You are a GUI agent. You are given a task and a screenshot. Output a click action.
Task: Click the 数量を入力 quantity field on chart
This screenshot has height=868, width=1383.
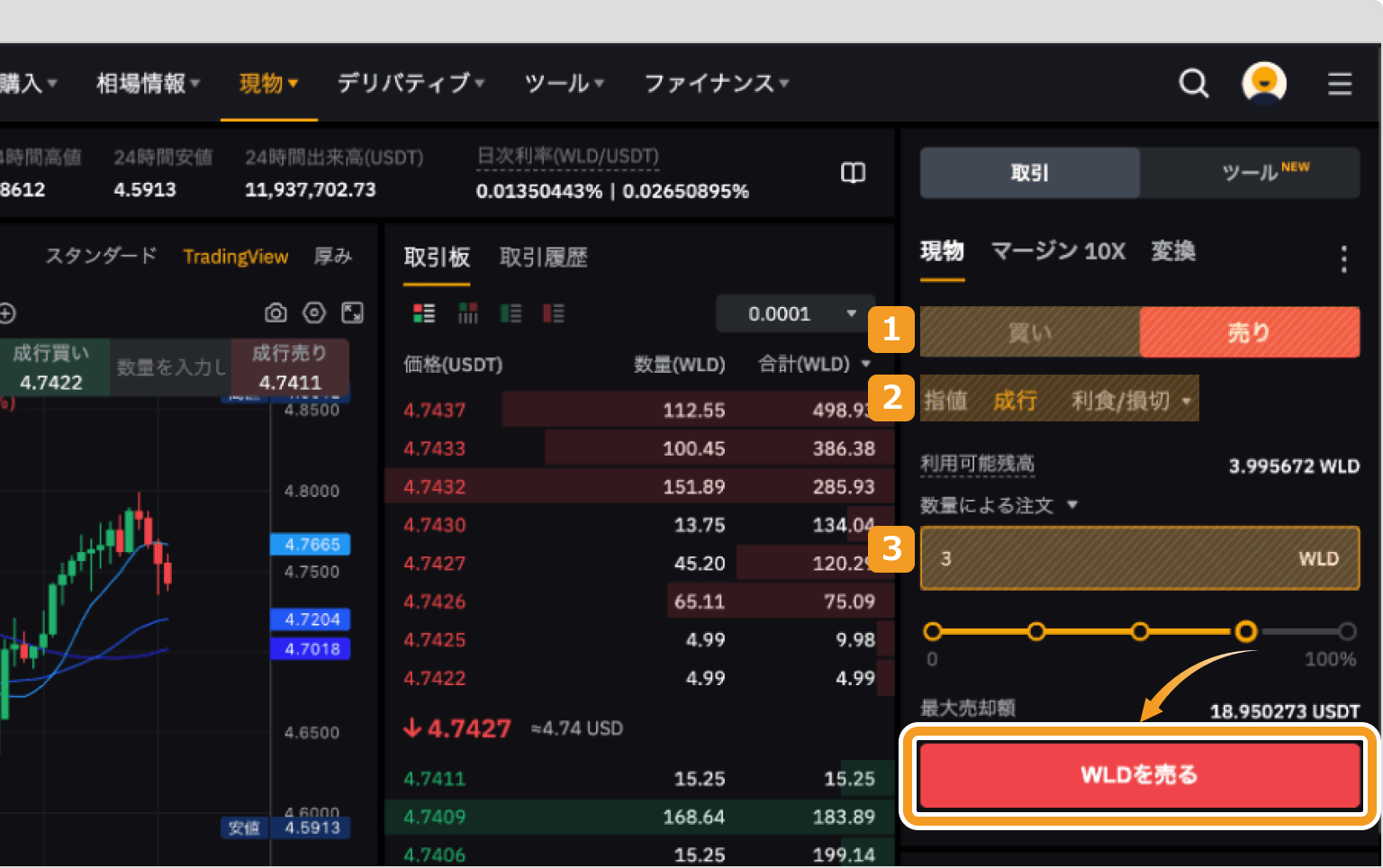(170, 367)
